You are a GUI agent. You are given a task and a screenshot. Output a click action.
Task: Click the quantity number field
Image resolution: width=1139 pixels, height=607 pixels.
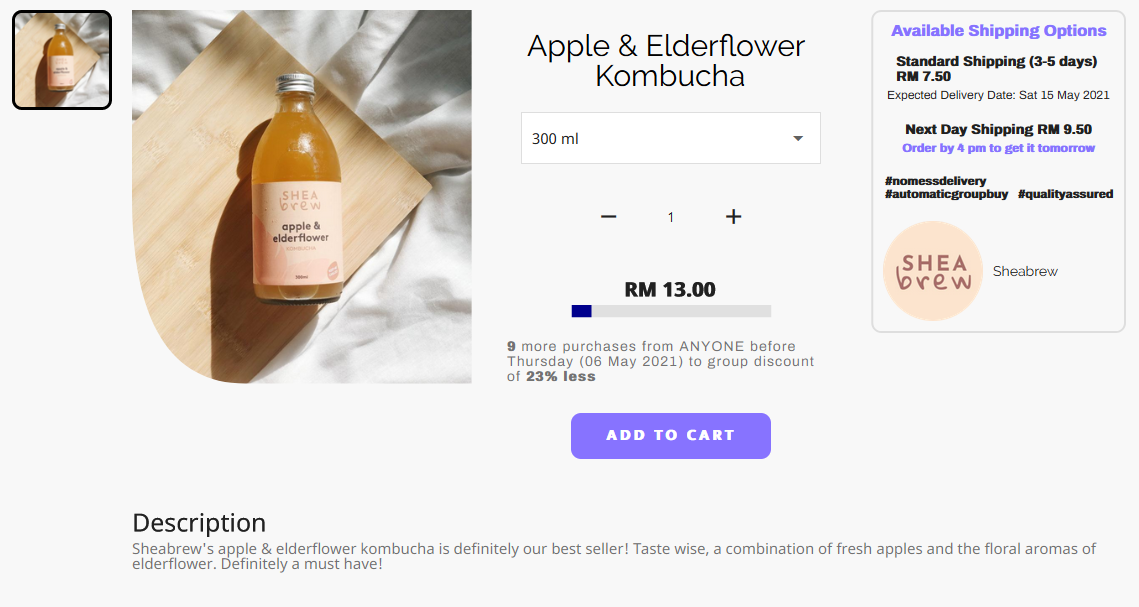[x=670, y=216]
